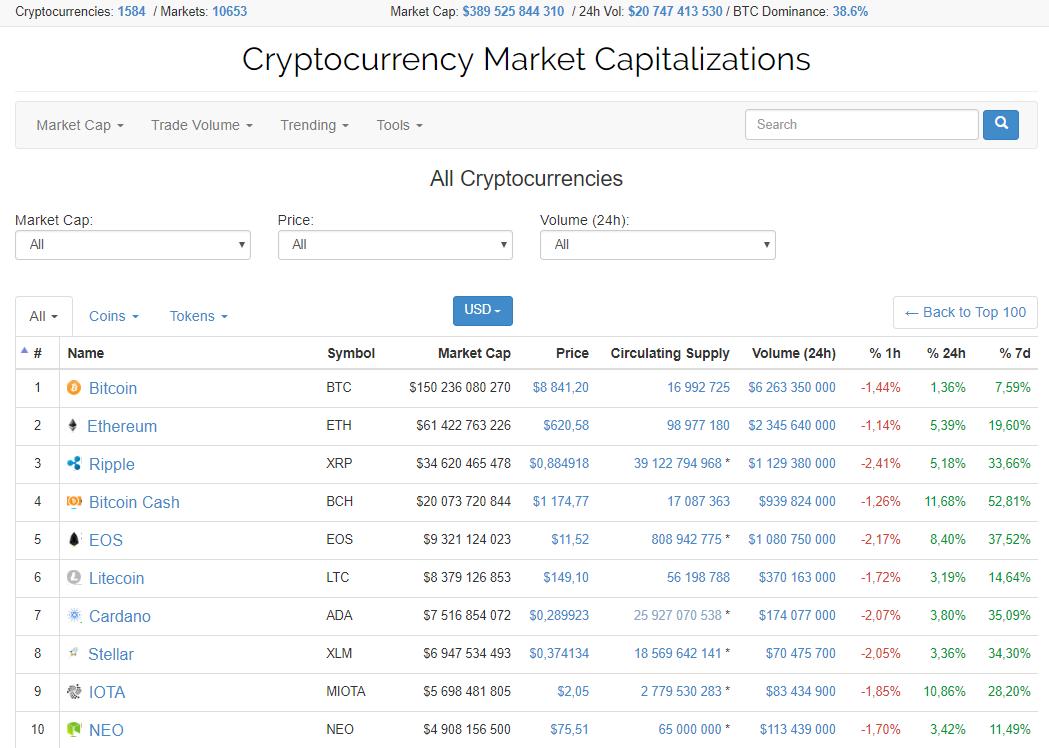Open the Price filter dropdown
1049x748 pixels.
coord(395,245)
